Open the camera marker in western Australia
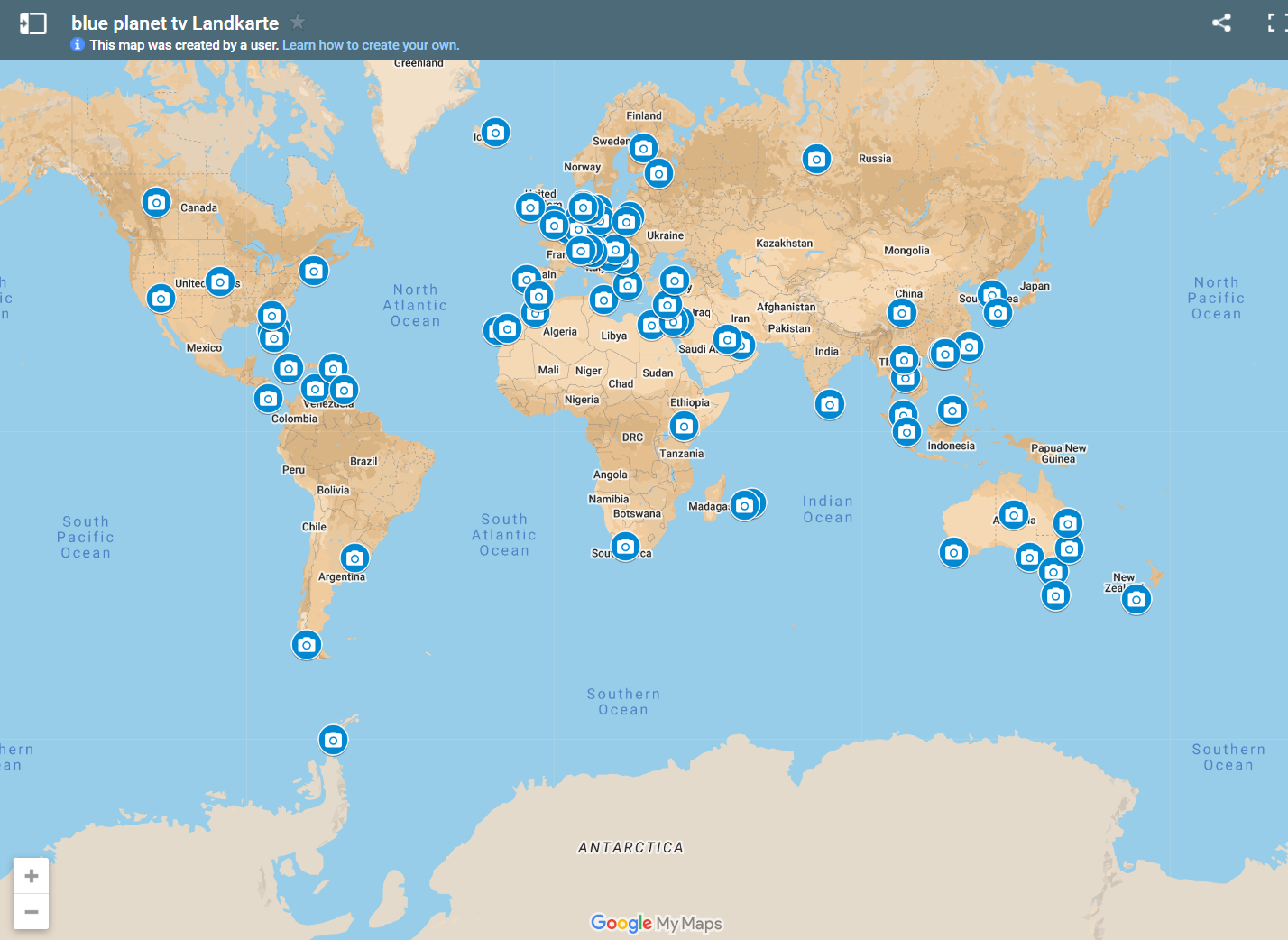Screen dimensions: 1288x940 coord(953,552)
